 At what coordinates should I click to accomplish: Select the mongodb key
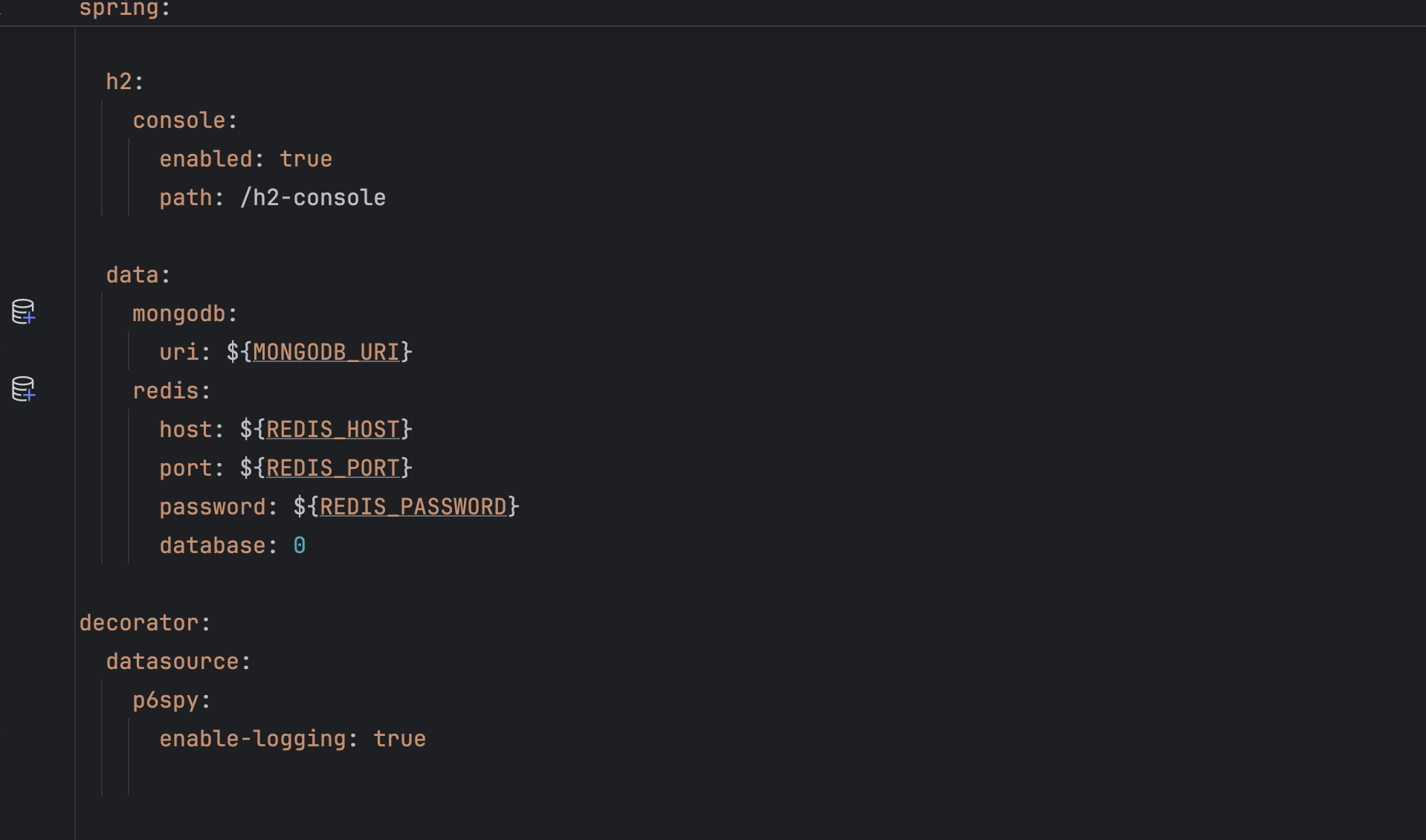pos(179,313)
